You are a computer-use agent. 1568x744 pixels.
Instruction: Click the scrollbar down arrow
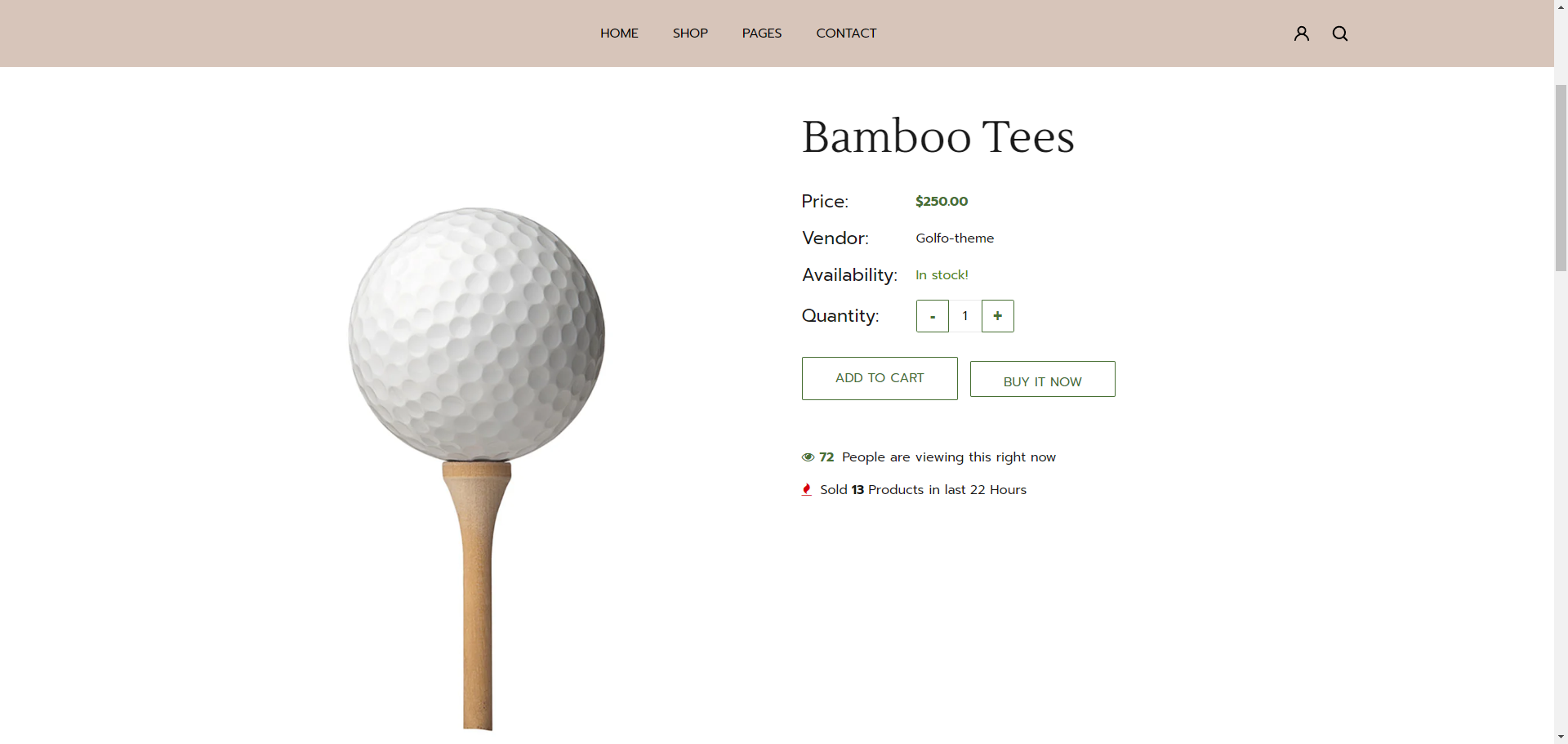click(x=1561, y=737)
